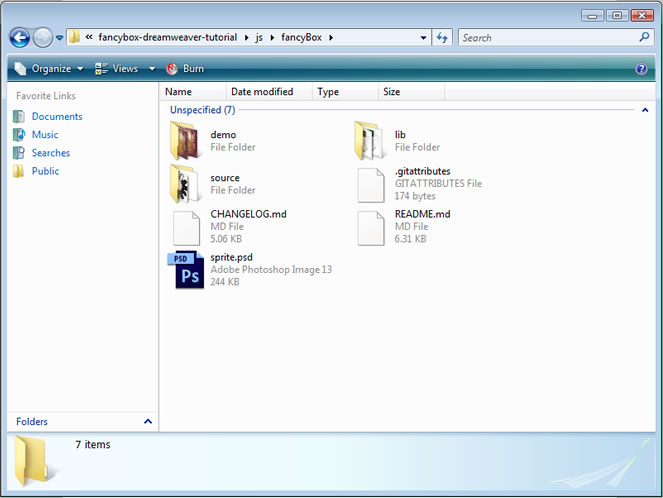The width and height of the screenshot is (663, 498).
Task: Open the demo folder icon
Action: tap(186, 141)
